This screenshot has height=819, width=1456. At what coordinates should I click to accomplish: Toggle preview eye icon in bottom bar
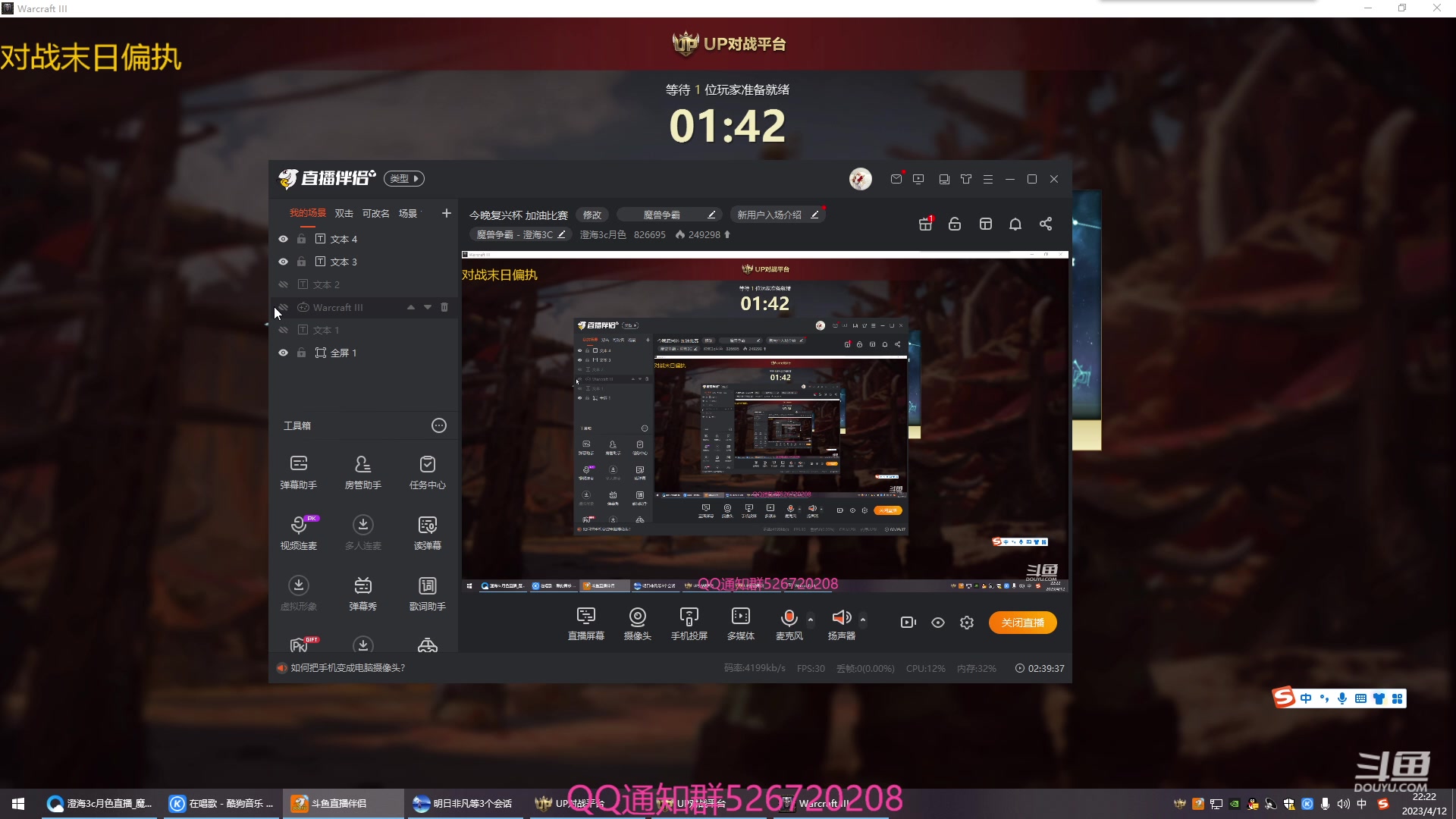coord(938,623)
